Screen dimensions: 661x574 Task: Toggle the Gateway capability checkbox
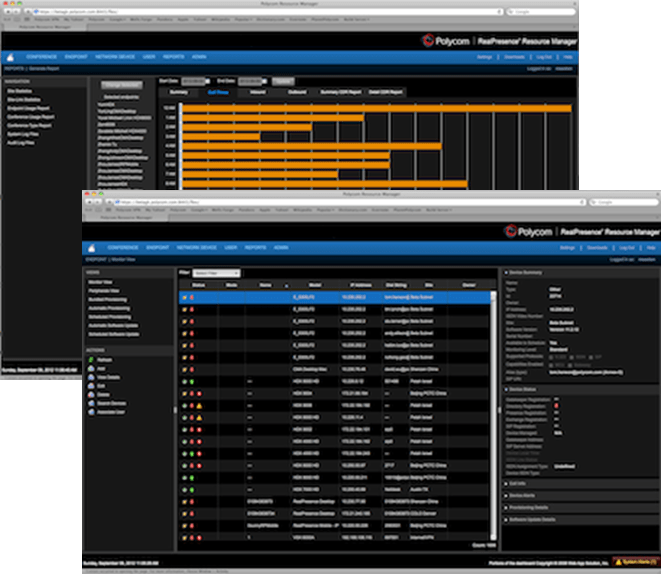pyautogui.click(x=571, y=365)
